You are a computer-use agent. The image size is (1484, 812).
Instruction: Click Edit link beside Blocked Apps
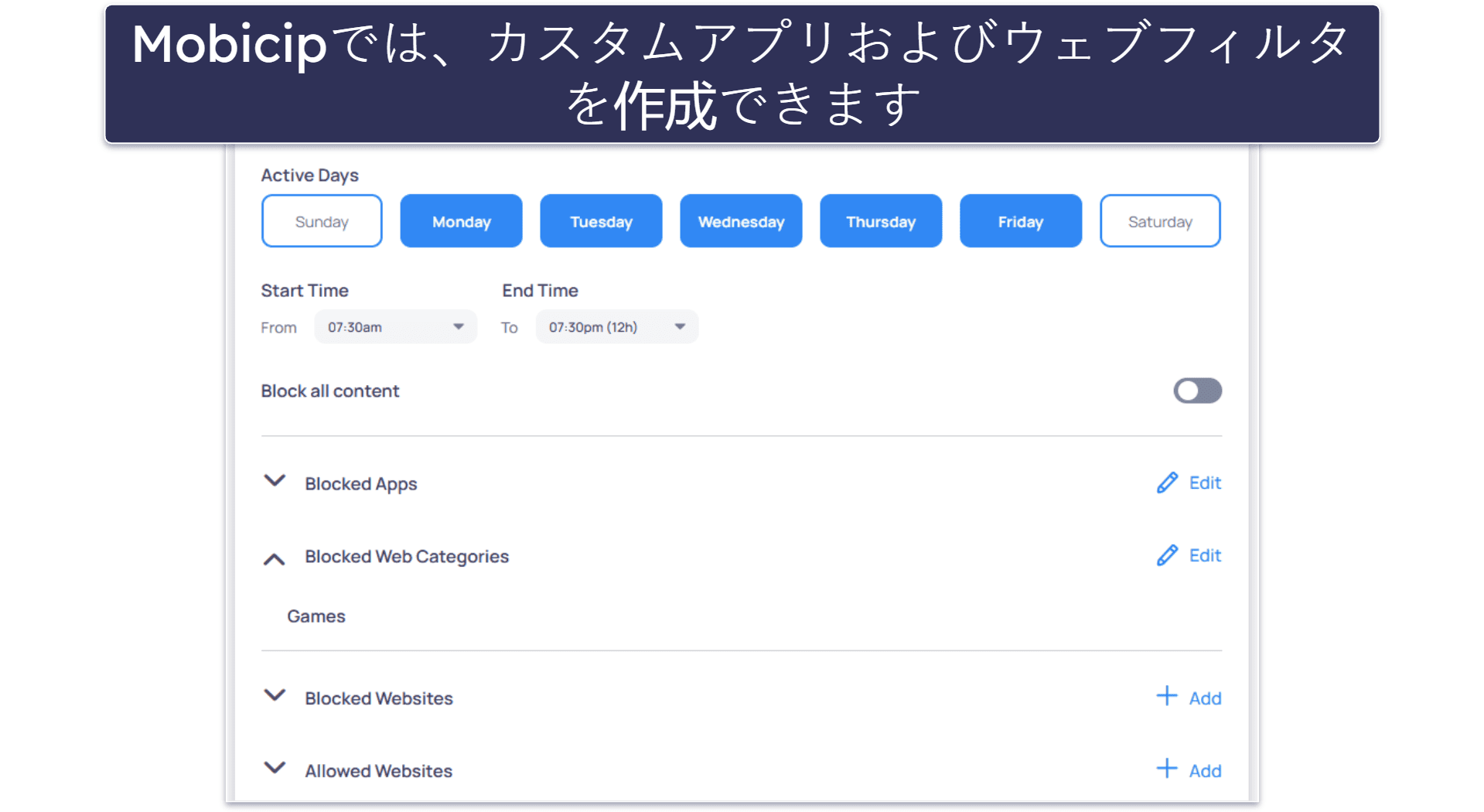(1205, 483)
